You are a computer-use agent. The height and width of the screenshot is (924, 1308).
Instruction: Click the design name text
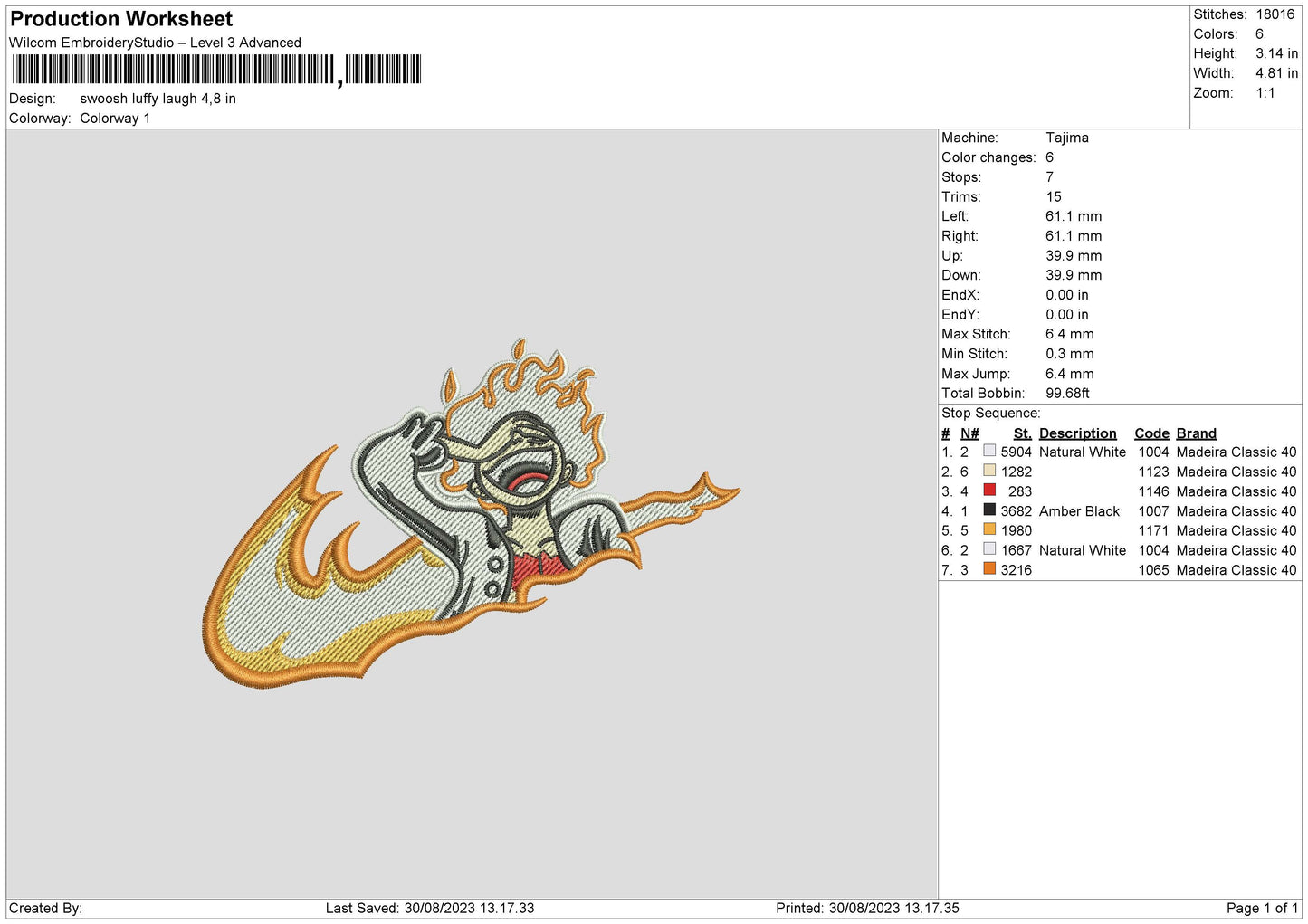coord(158,99)
